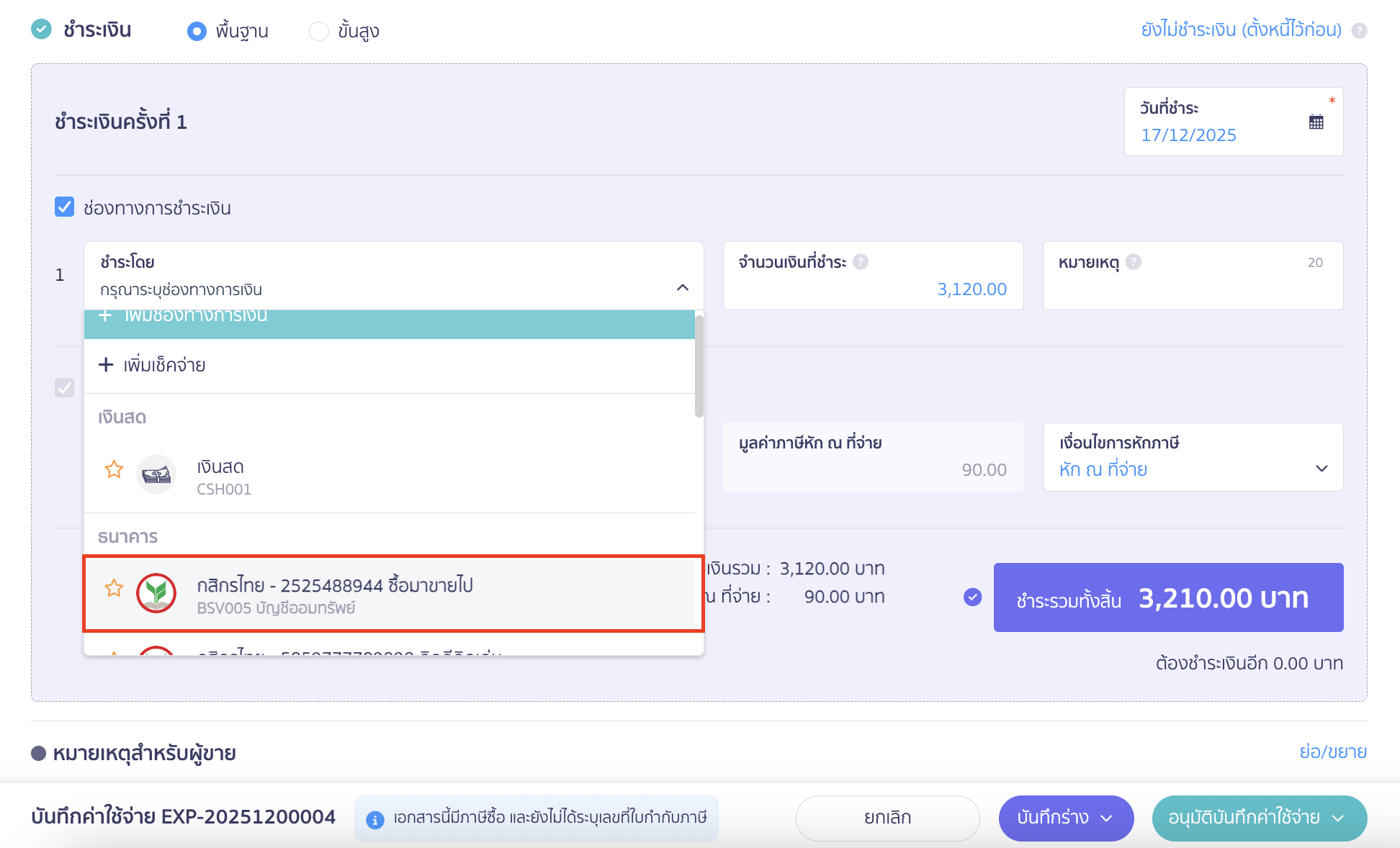Click help icon beside หมายเหตุ field
Screen dimensions: 1400x848
click(1134, 262)
